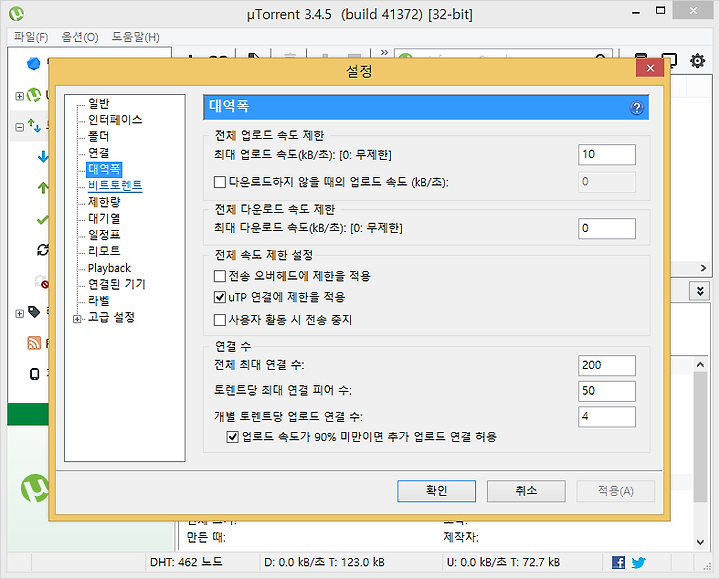
Task: Expand the uTorrent sidebar node plus box
Action: pos(19,96)
